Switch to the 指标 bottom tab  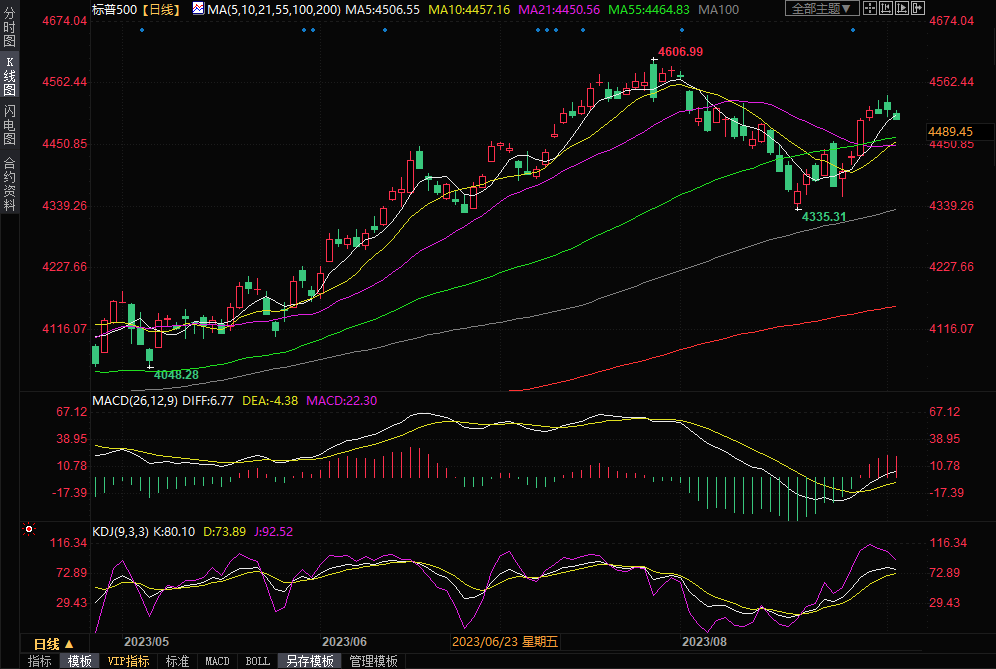click(x=40, y=661)
